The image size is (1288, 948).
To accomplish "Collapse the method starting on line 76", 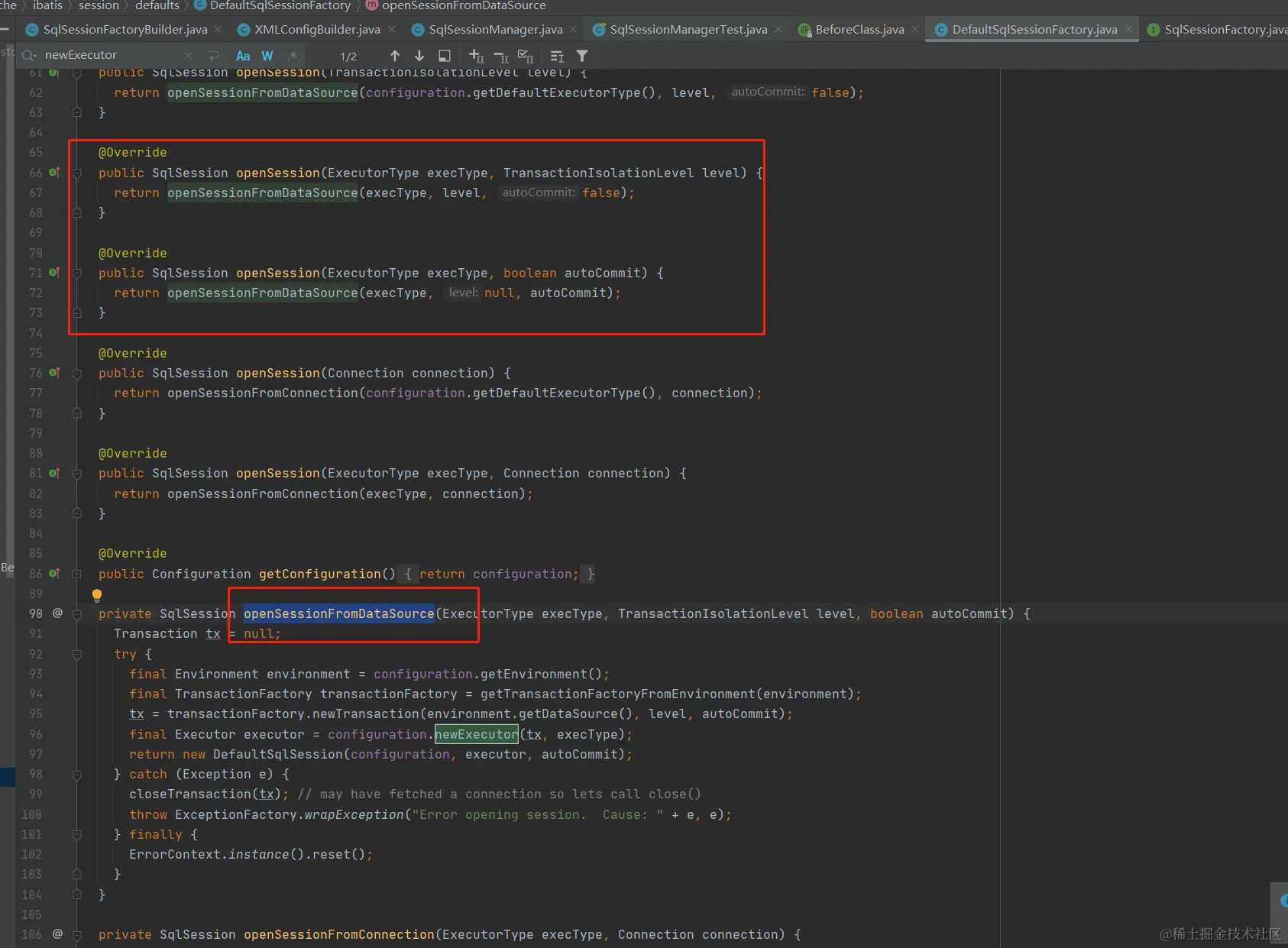I will click(x=77, y=374).
